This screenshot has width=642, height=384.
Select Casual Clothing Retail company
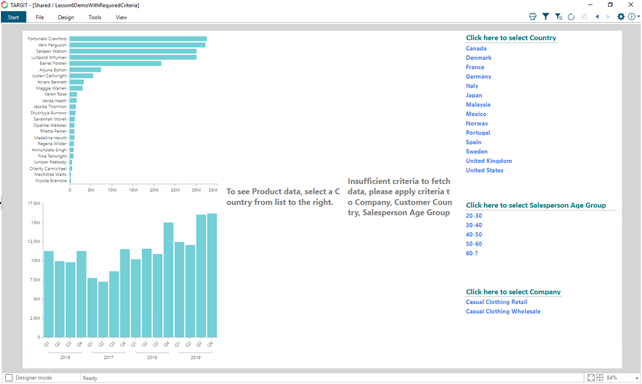tap(496, 302)
